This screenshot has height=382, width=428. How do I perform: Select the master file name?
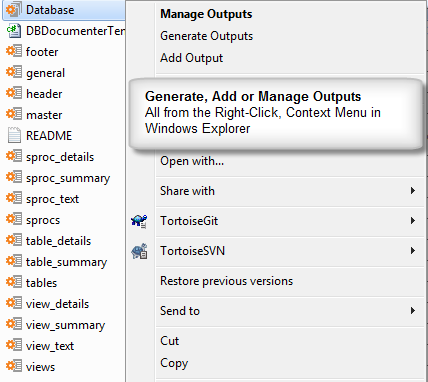(44, 115)
